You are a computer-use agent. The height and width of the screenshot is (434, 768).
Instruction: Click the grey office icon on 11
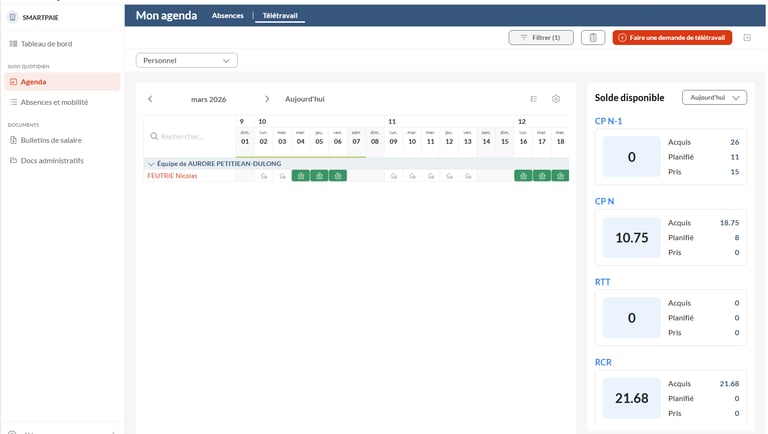[x=431, y=176]
